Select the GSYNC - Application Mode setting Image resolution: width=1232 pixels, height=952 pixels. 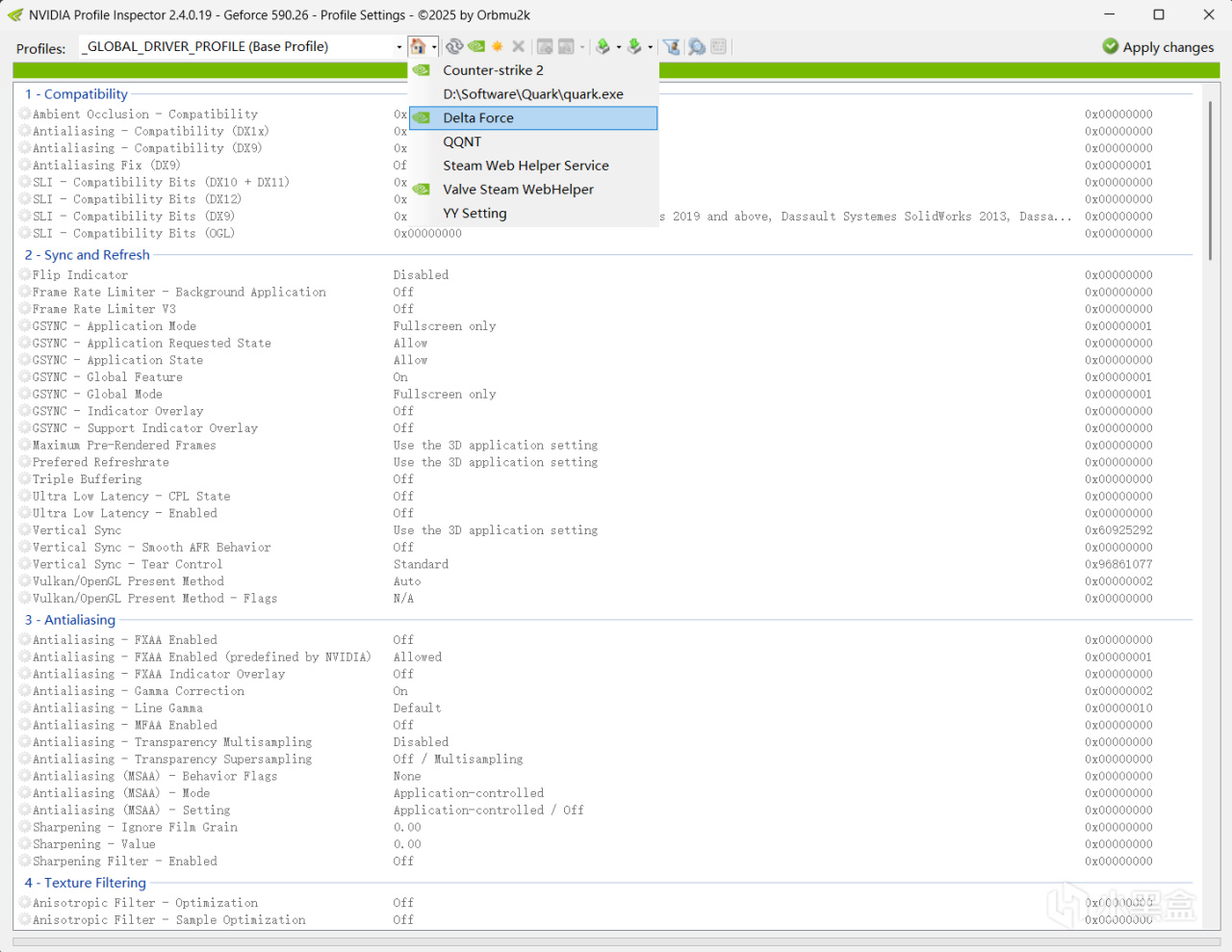[115, 326]
